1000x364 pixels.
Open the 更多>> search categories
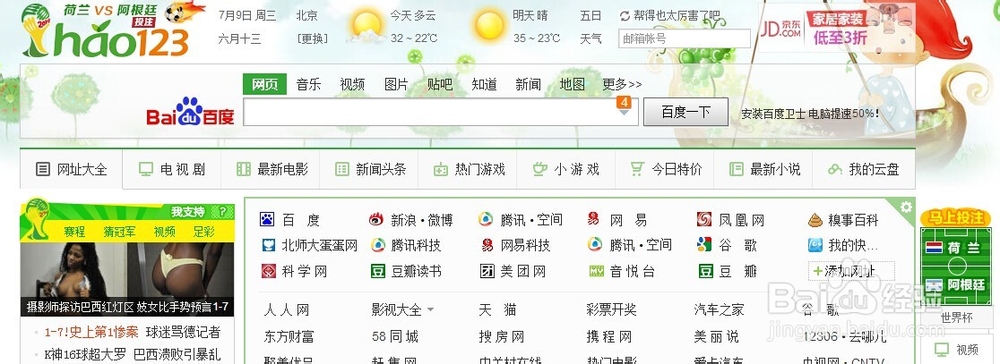(622, 84)
